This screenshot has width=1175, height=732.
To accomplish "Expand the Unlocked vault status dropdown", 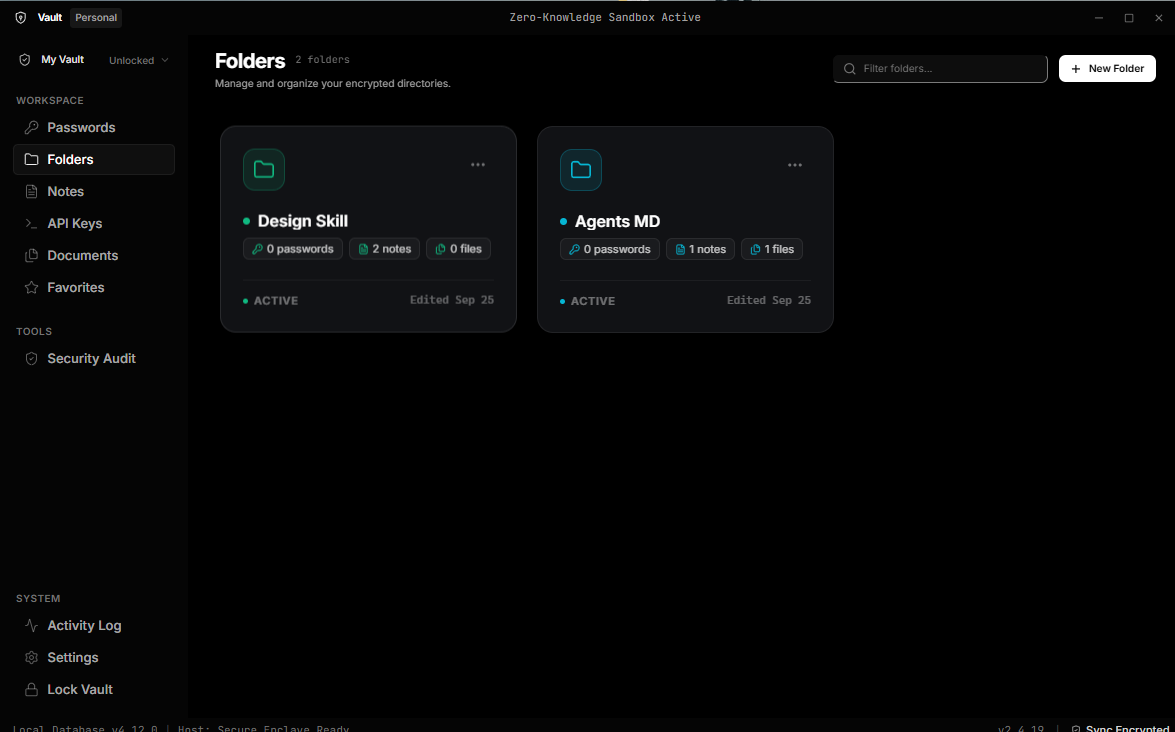I will pos(139,61).
